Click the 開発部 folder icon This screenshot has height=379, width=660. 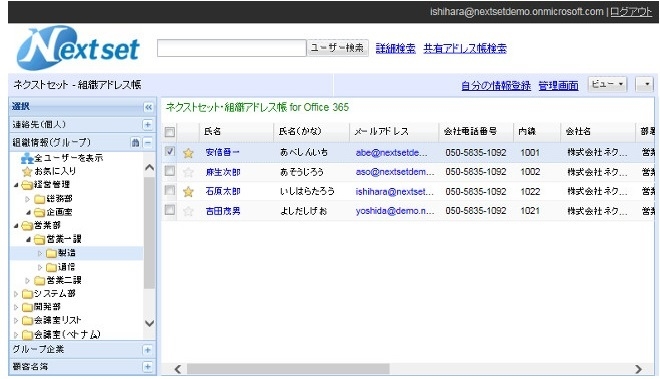pos(28,307)
